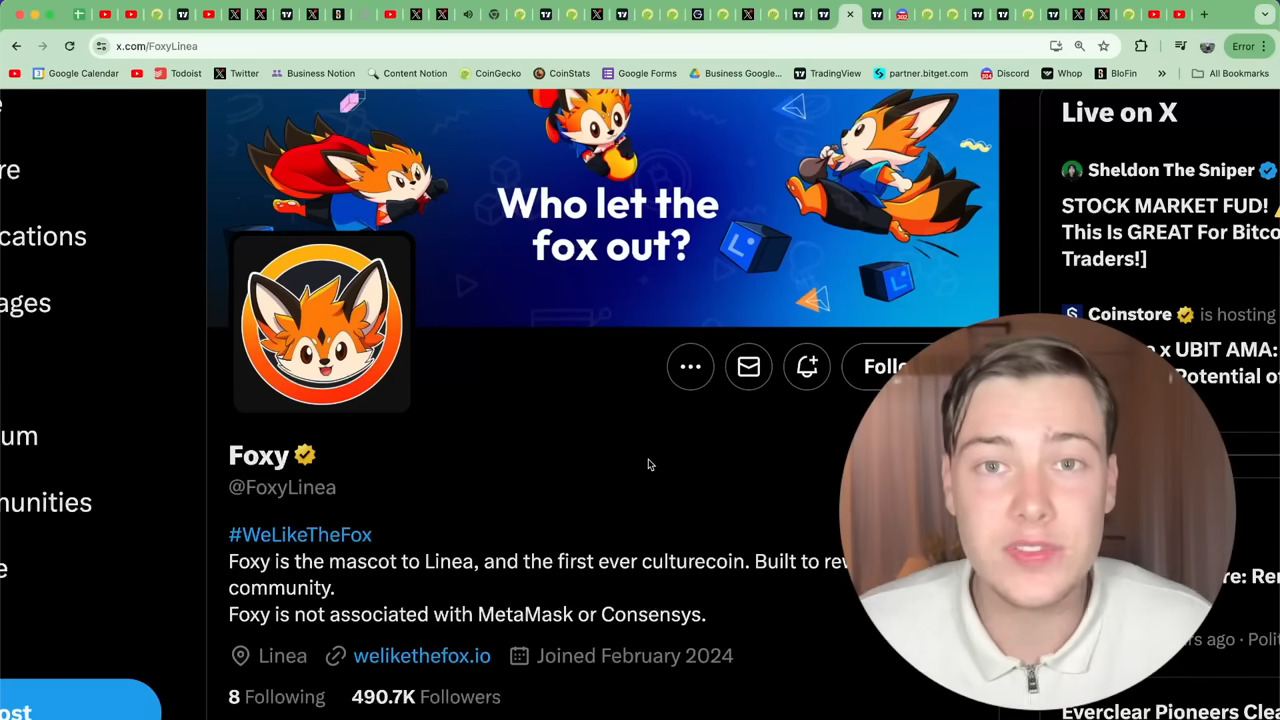Click the Linea location text
The width and height of the screenshot is (1280, 720).
(x=283, y=656)
